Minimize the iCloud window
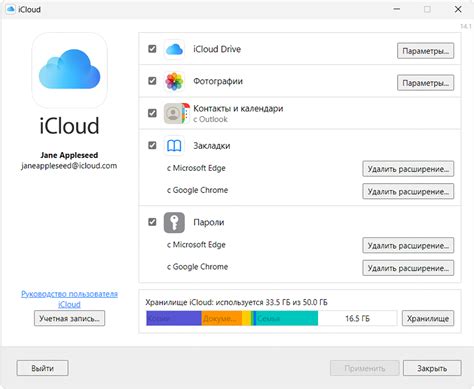Image resolution: width=474 pixels, height=389 pixels. click(397, 9)
